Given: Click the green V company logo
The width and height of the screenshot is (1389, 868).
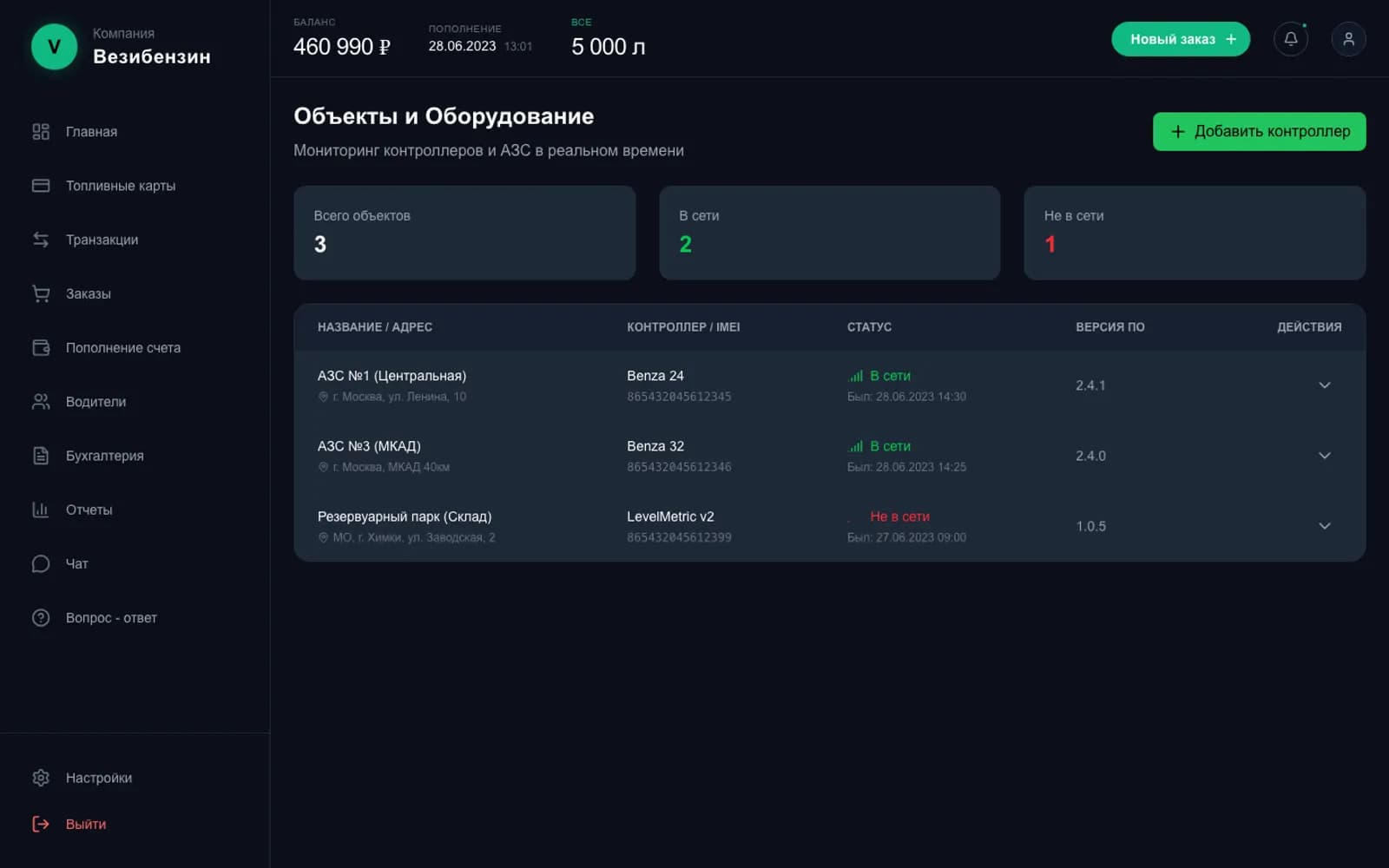Looking at the screenshot, I should 54,46.
